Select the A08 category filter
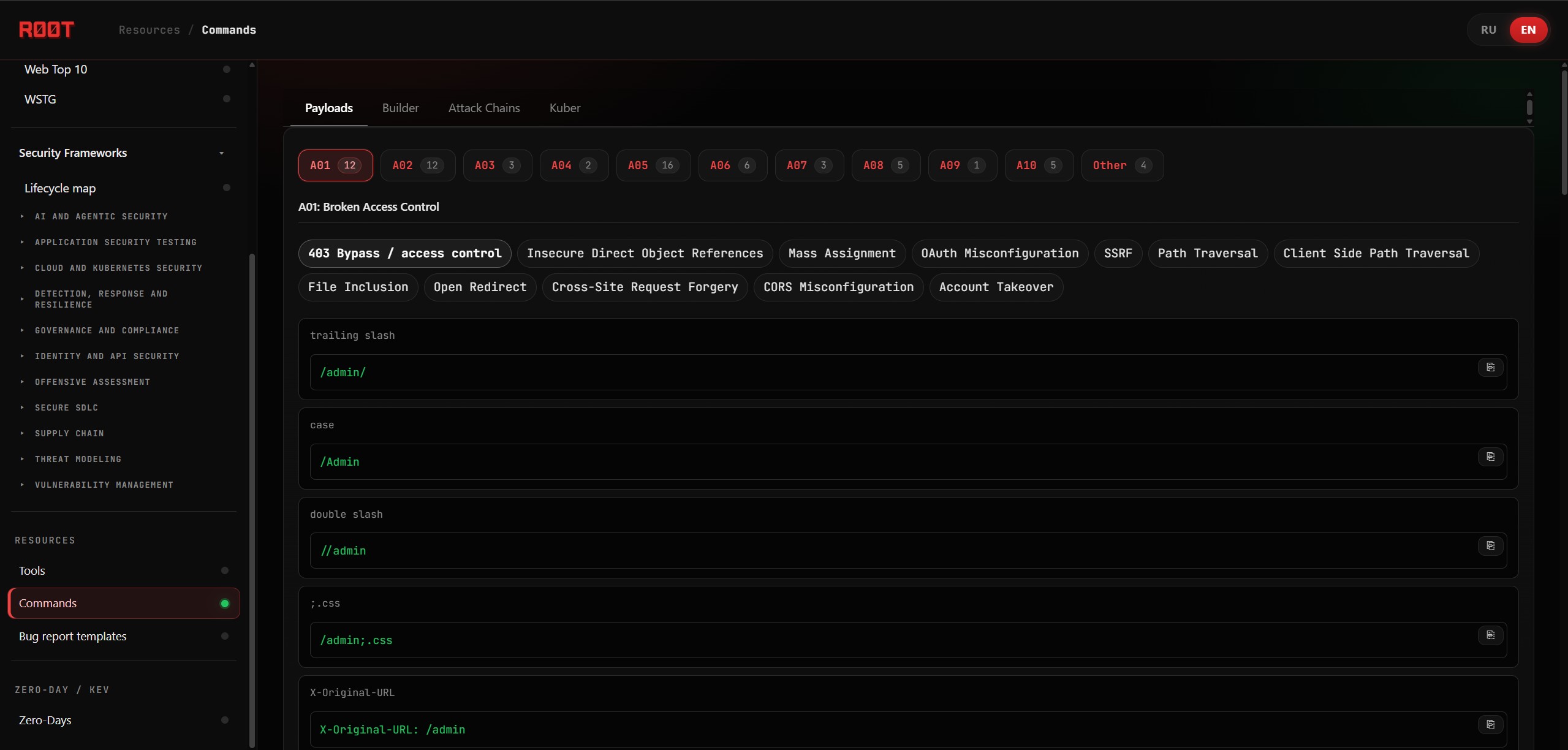Viewport: 1568px width, 750px height. pos(886,165)
